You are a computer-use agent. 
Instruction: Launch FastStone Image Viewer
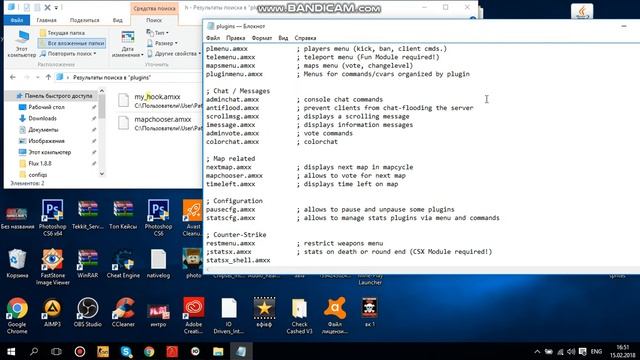[x=52, y=266]
